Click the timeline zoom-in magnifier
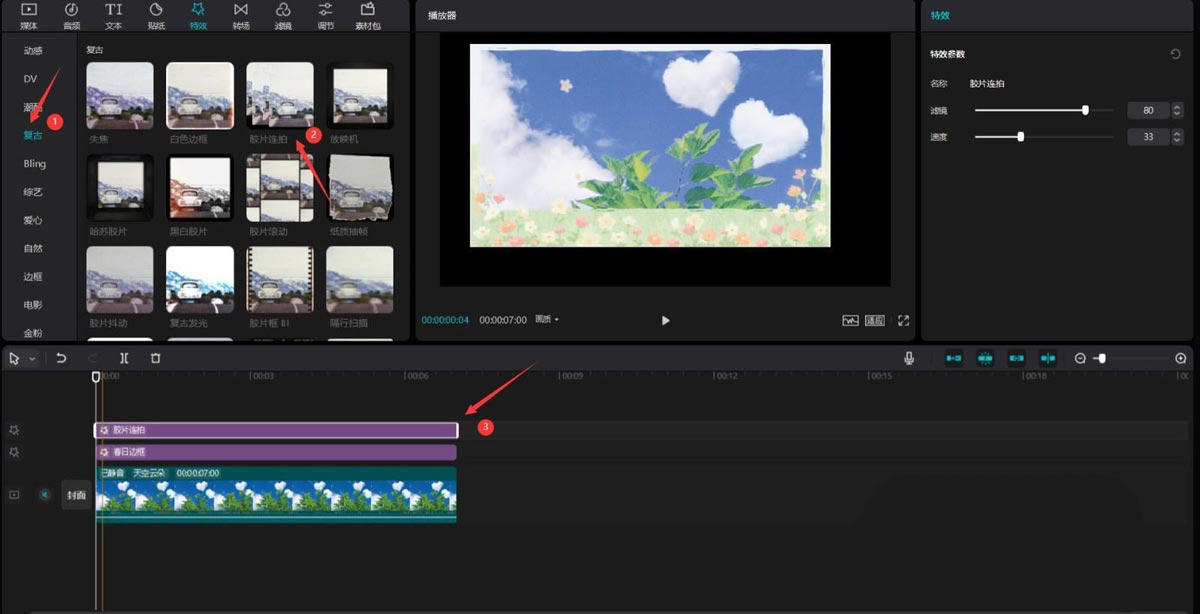Image resolution: width=1200 pixels, height=614 pixels. (1180, 358)
